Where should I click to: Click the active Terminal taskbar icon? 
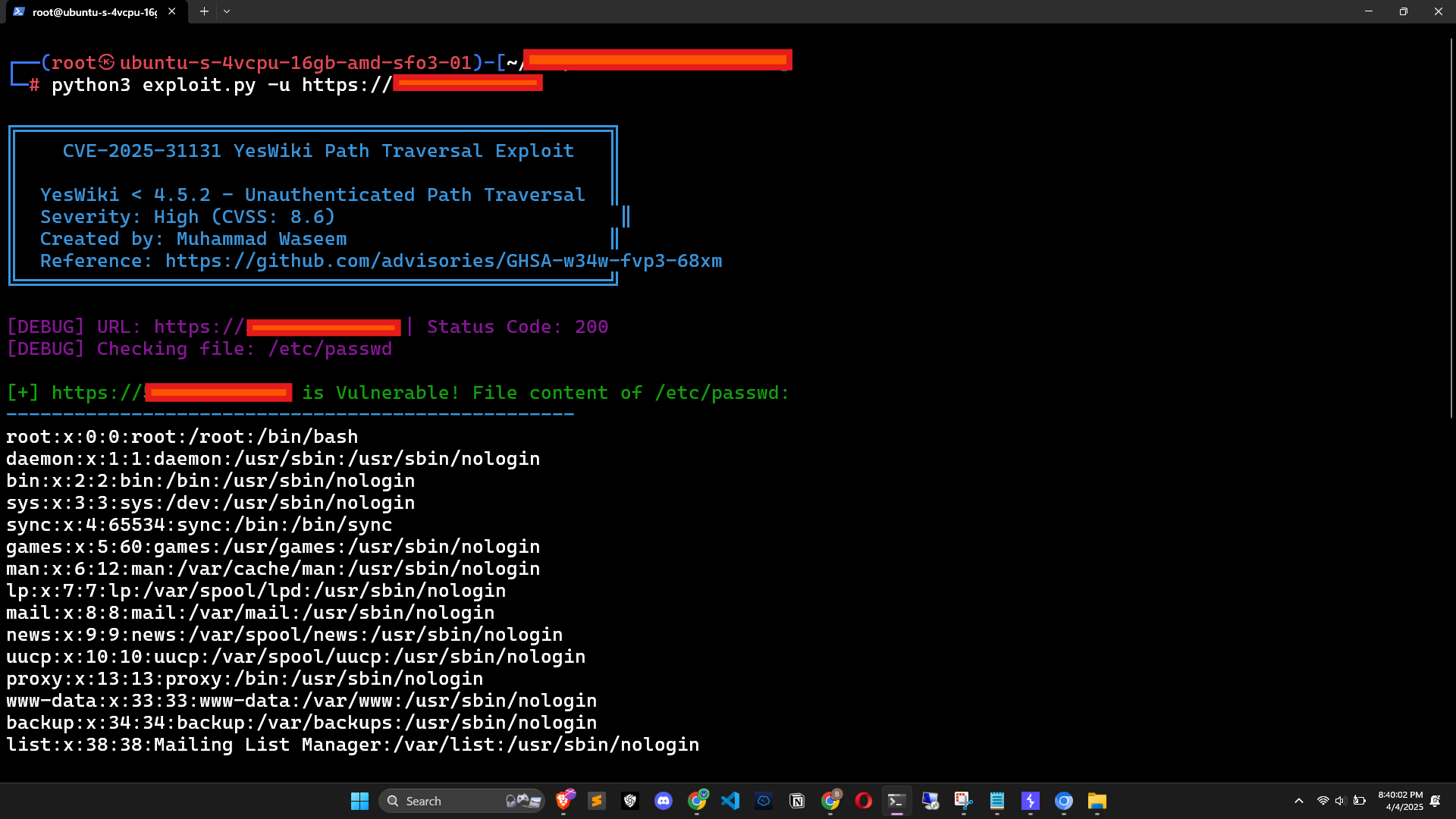tap(896, 801)
